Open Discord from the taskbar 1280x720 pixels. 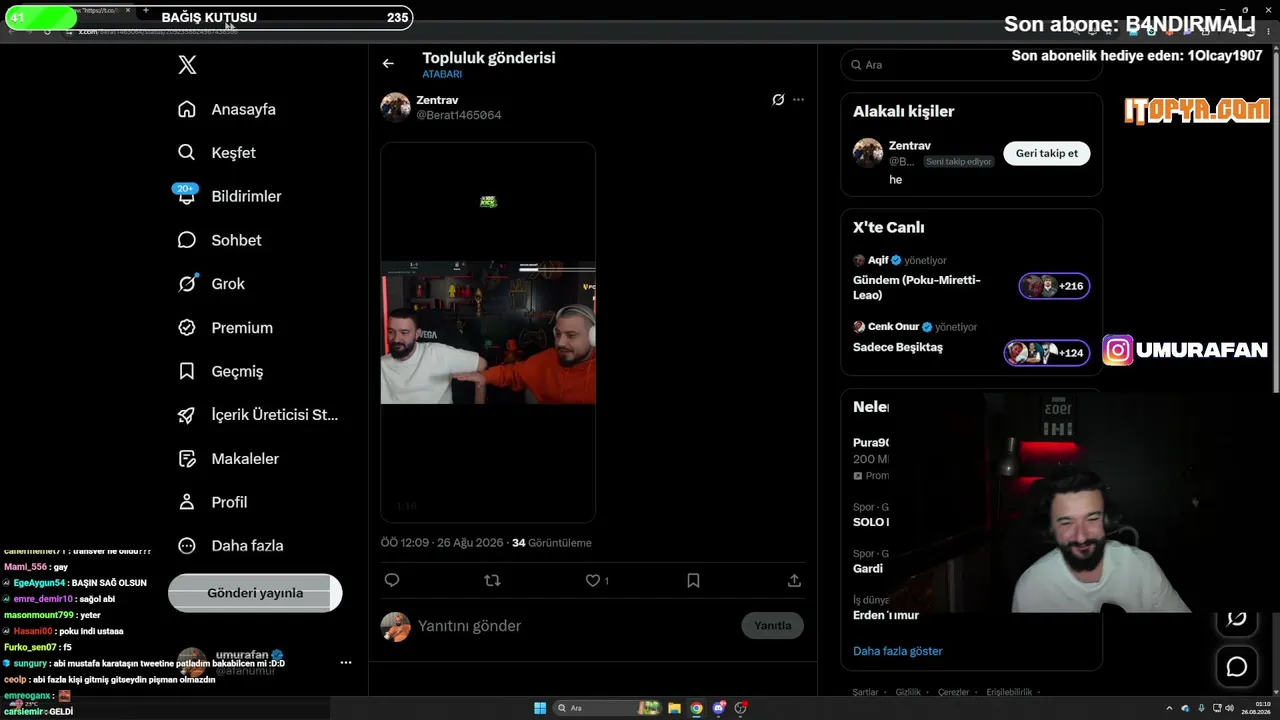click(x=718, y=708)
